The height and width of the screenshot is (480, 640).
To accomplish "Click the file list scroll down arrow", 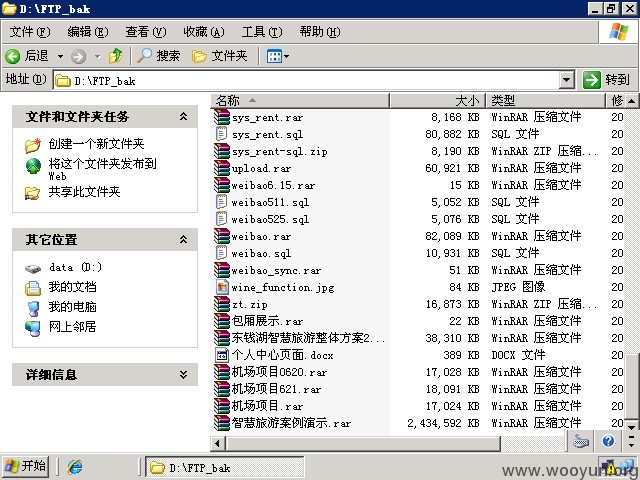I will 631,427.
